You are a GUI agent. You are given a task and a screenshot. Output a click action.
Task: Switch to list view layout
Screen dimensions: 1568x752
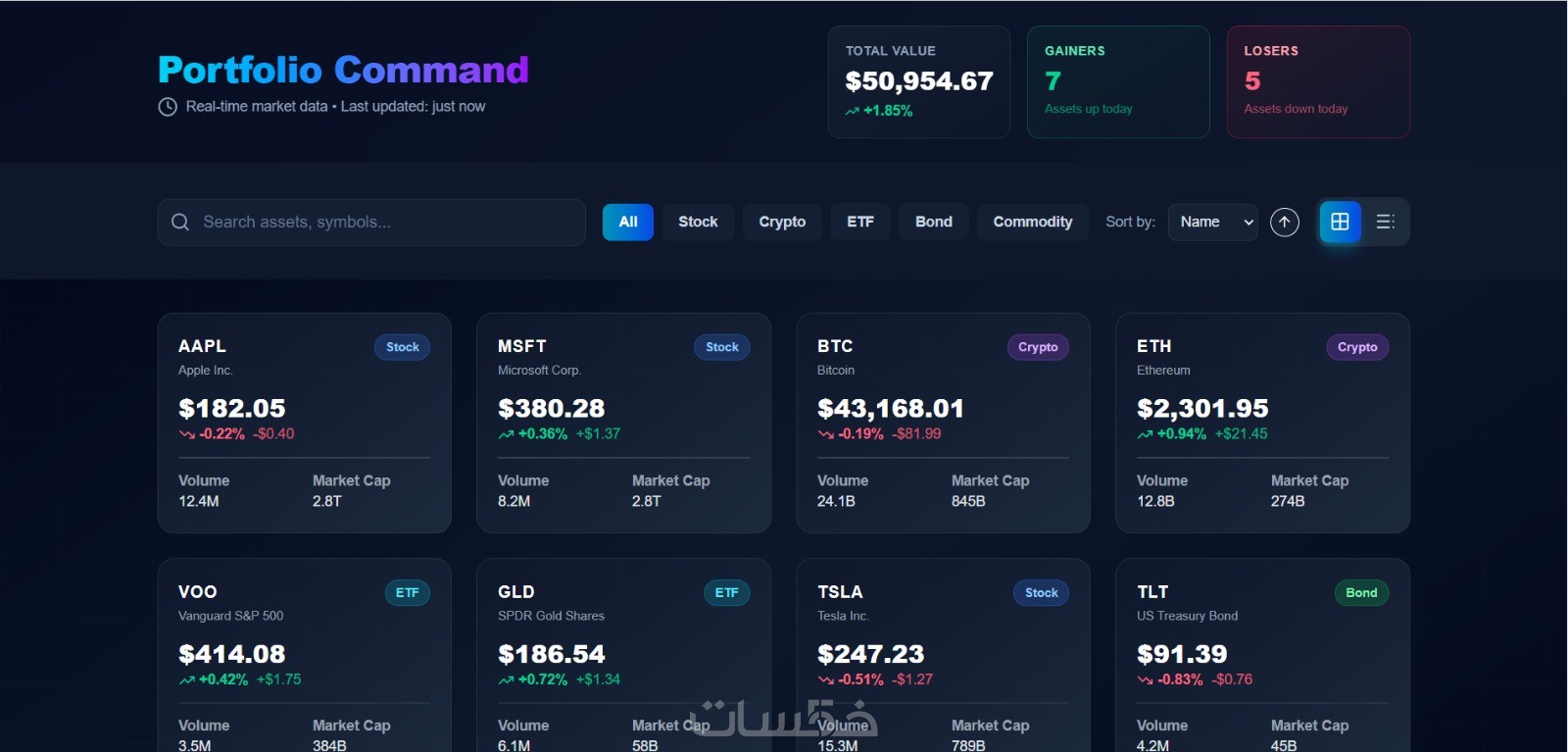(x=1385, y=222)
